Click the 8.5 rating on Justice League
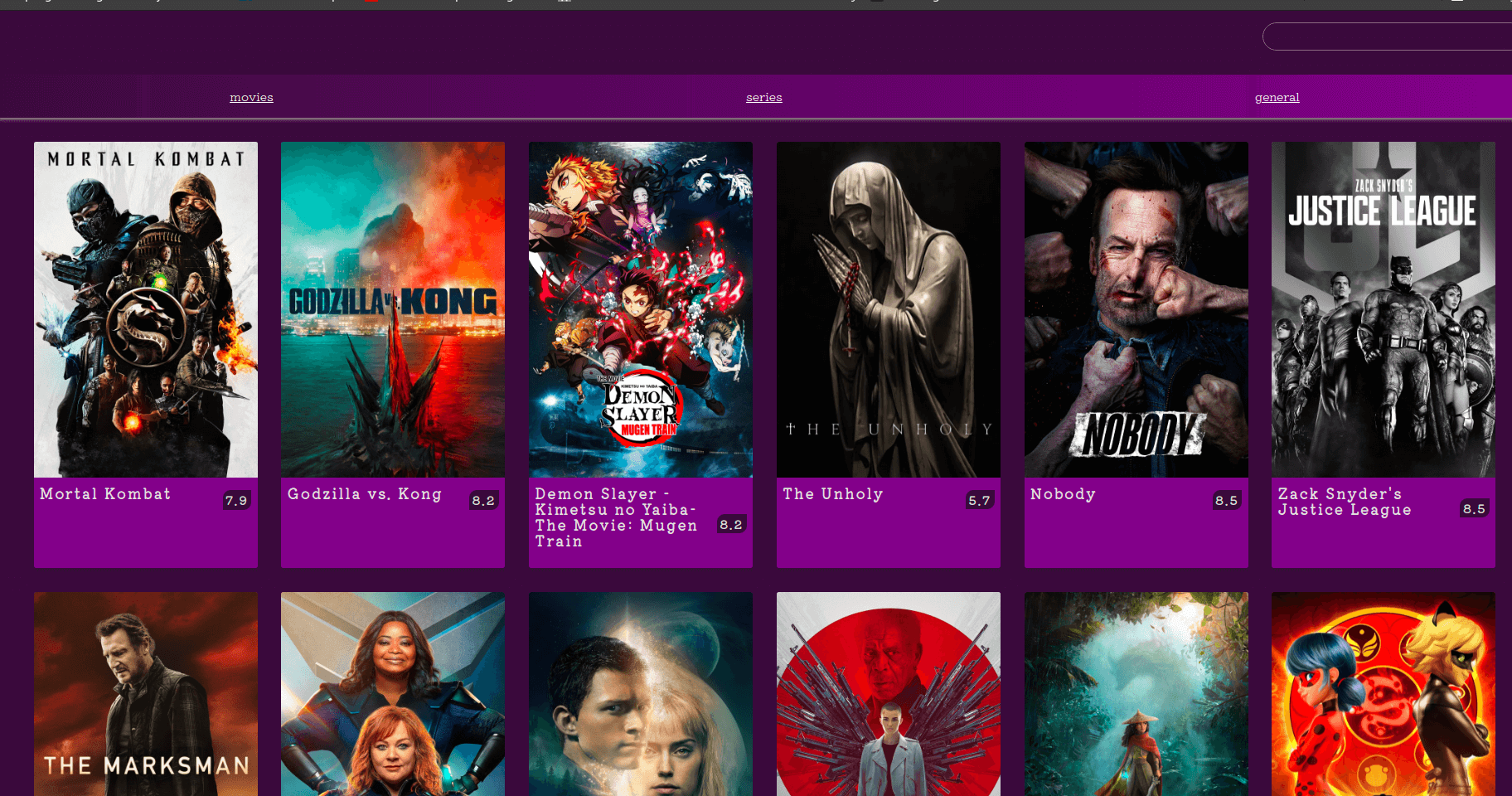1512x796 pixels. coord(1474,509)
